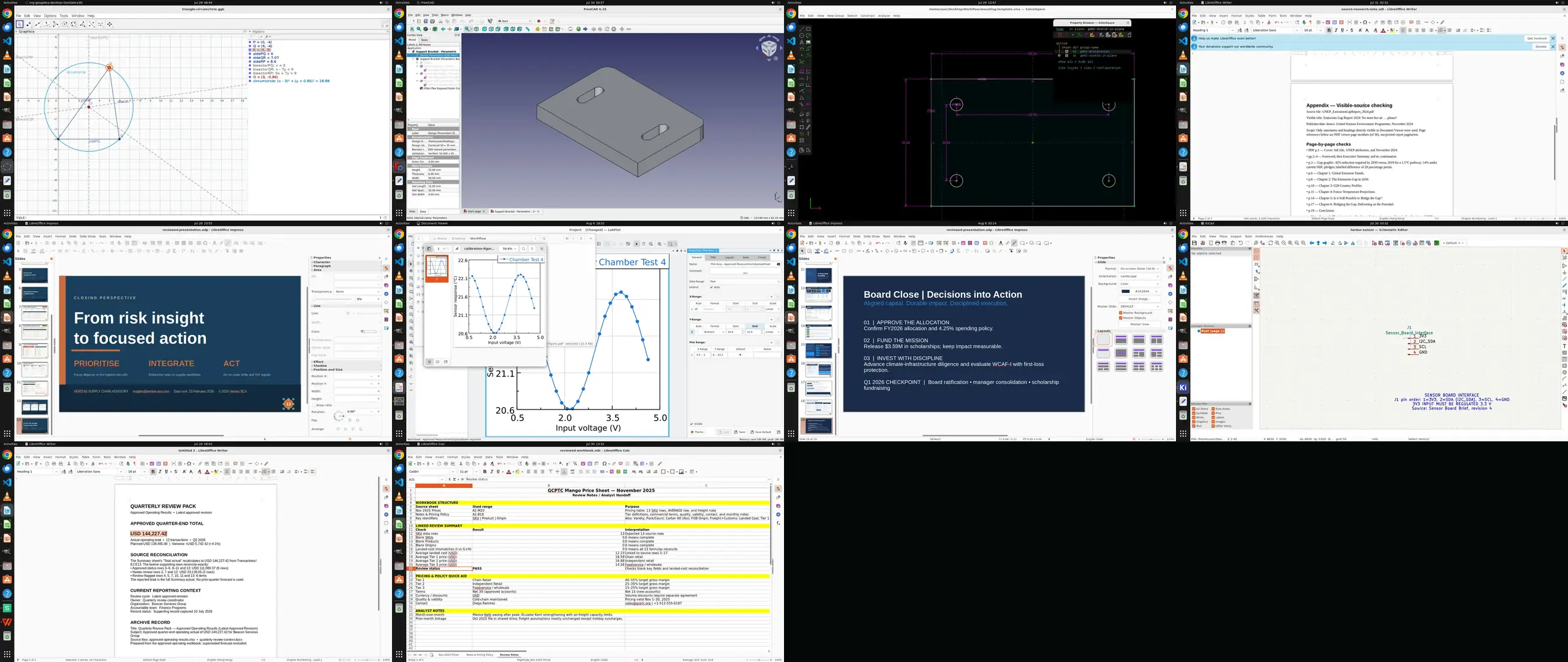Switch to the Tasks tab in FreeCAD Combo View
1568x662 pixels.
pyautogui.click(x=424, y=40)
